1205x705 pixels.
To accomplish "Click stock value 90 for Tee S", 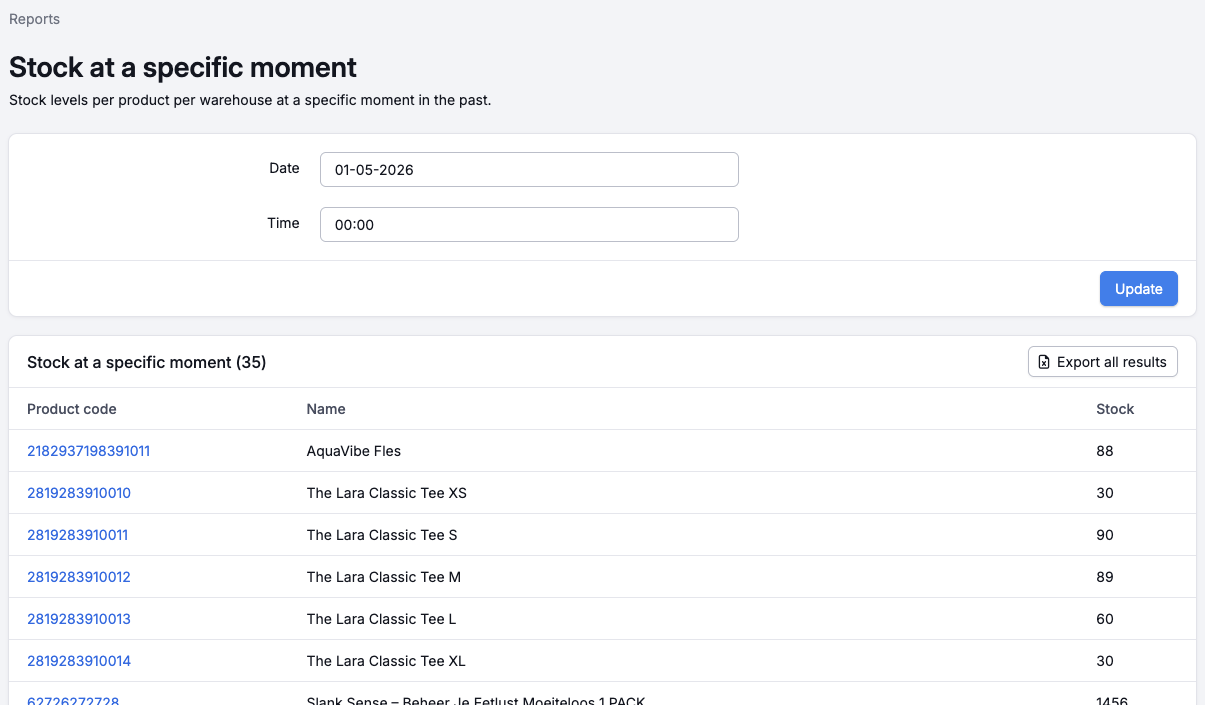I will 1105,535.
